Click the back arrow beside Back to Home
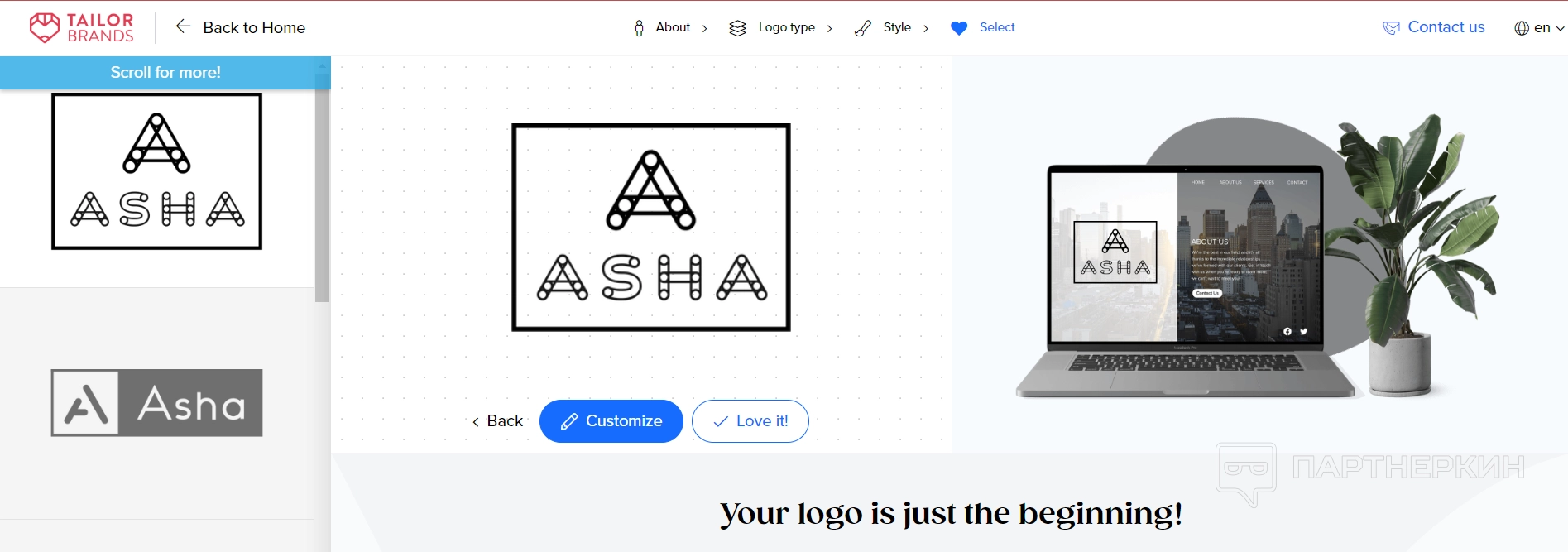 183,26
